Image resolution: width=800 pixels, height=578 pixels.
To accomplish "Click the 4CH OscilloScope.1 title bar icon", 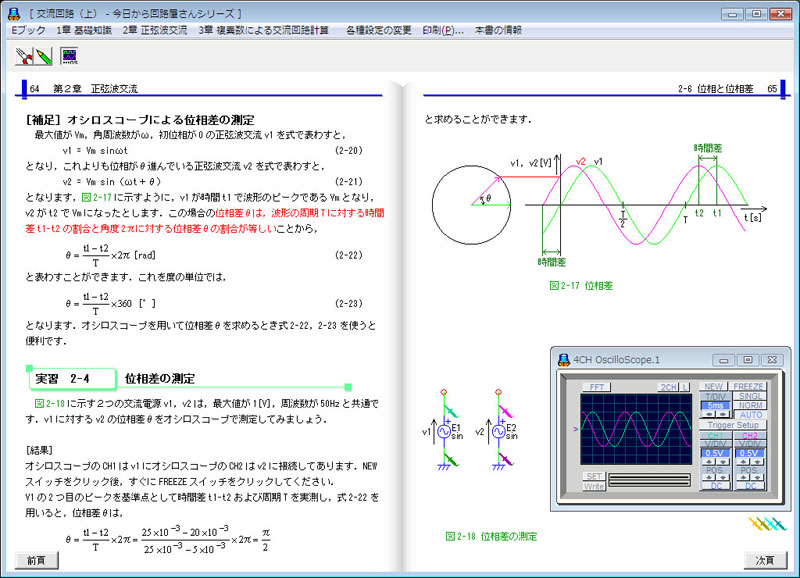I will 564,360.
